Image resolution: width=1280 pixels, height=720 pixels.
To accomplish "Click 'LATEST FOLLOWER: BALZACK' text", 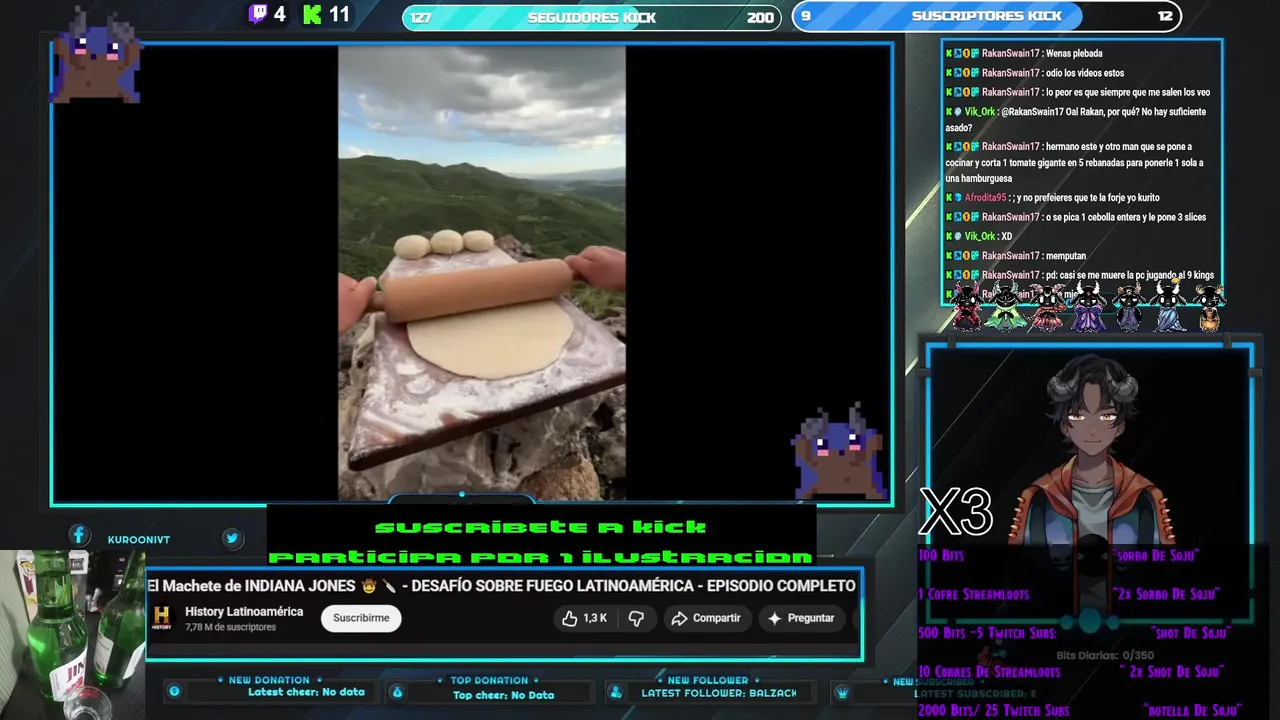I will tap(719, 693).
